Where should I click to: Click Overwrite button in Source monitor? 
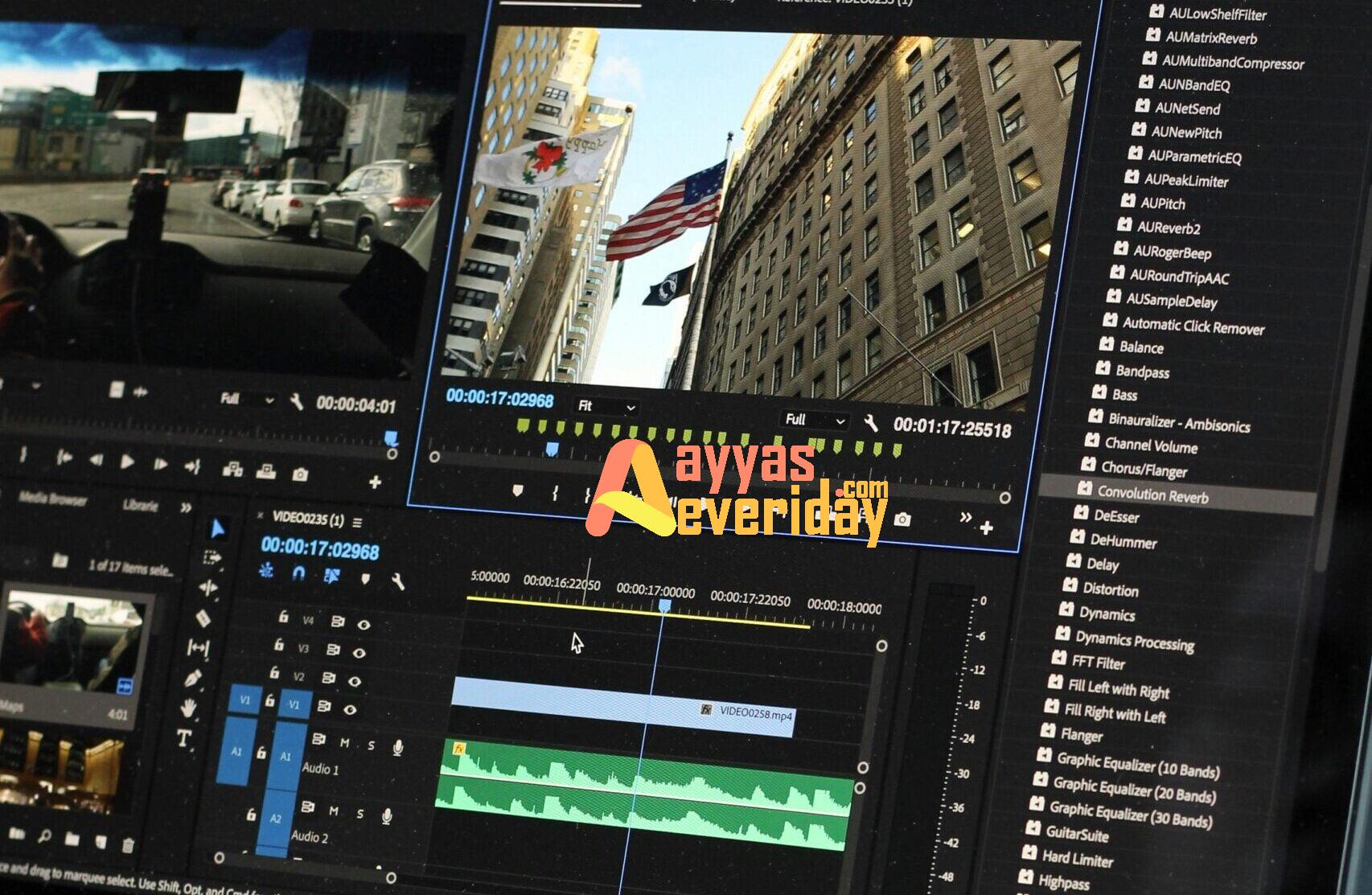click(265, 471)
